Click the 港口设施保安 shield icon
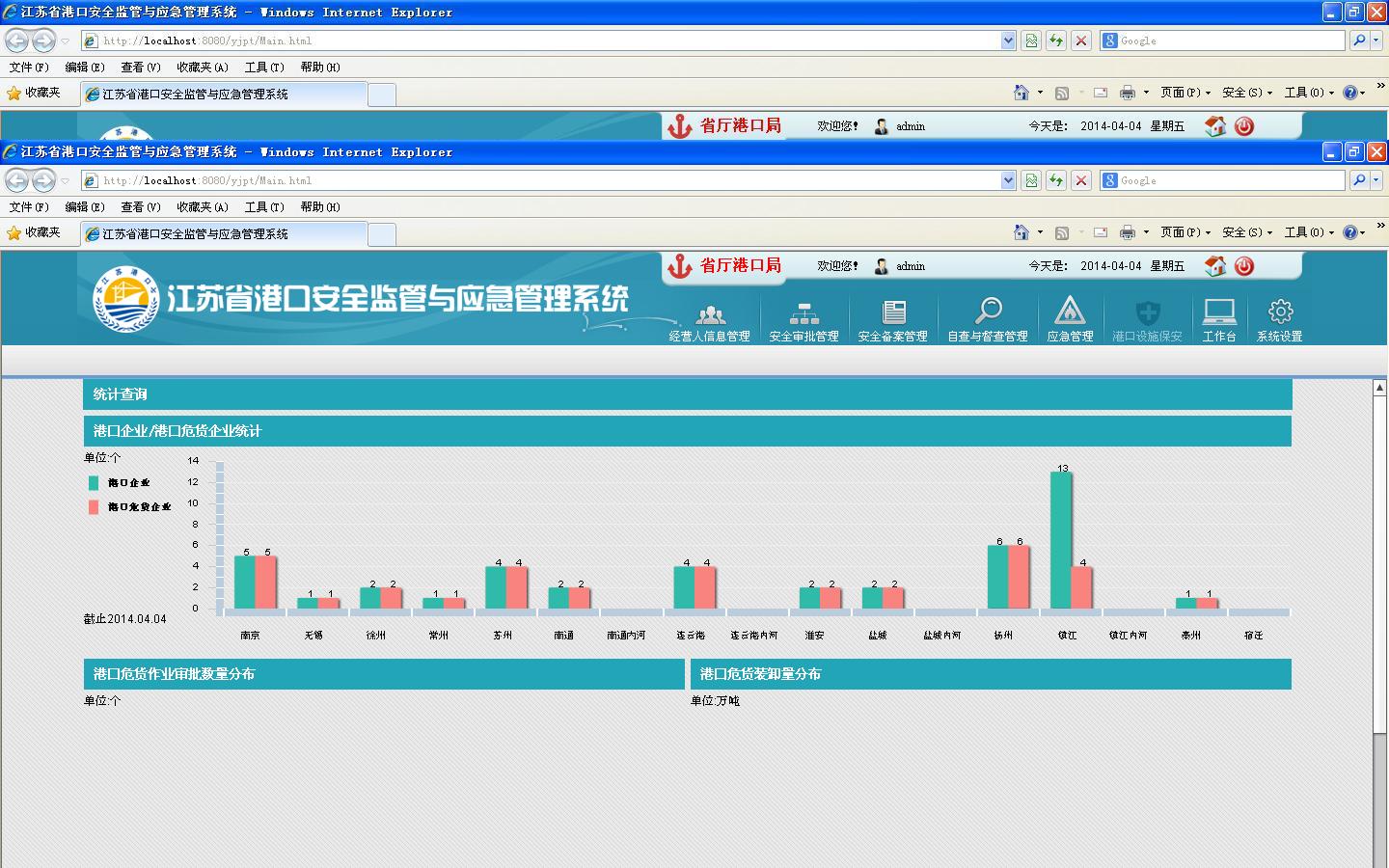 pos(1147,313)
